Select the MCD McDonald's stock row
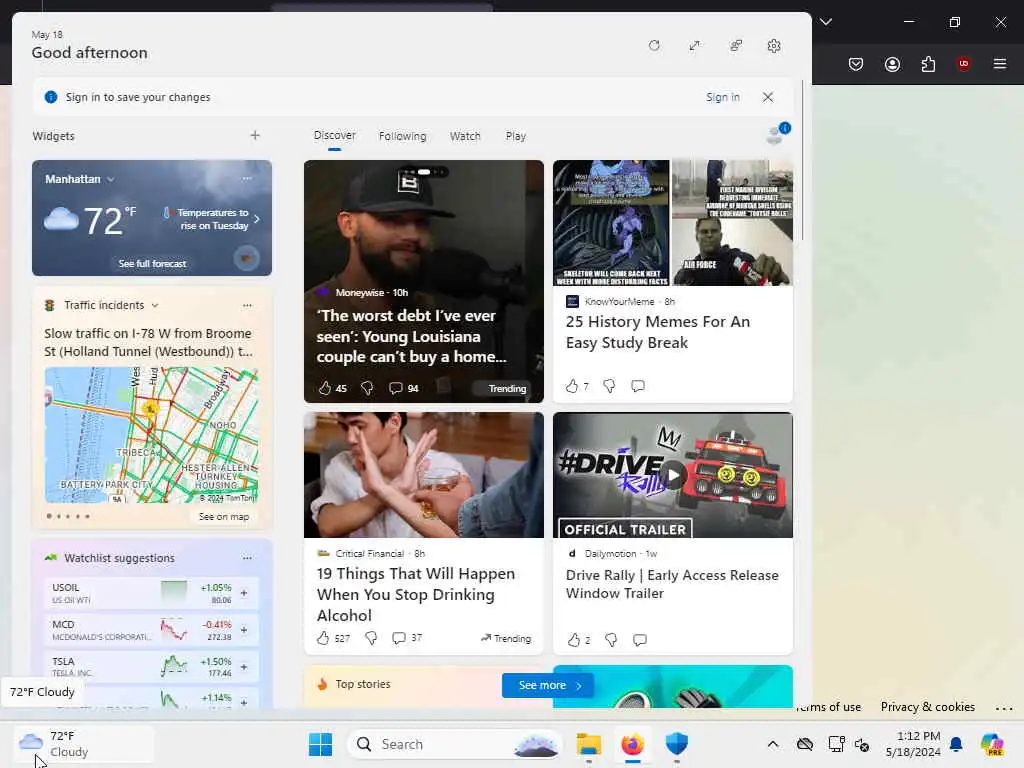 point(151,630)
